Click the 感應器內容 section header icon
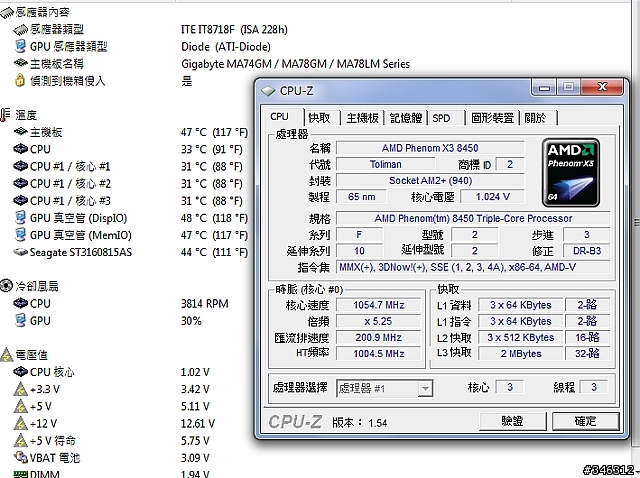The image size is (640, 478). point(7,13)
